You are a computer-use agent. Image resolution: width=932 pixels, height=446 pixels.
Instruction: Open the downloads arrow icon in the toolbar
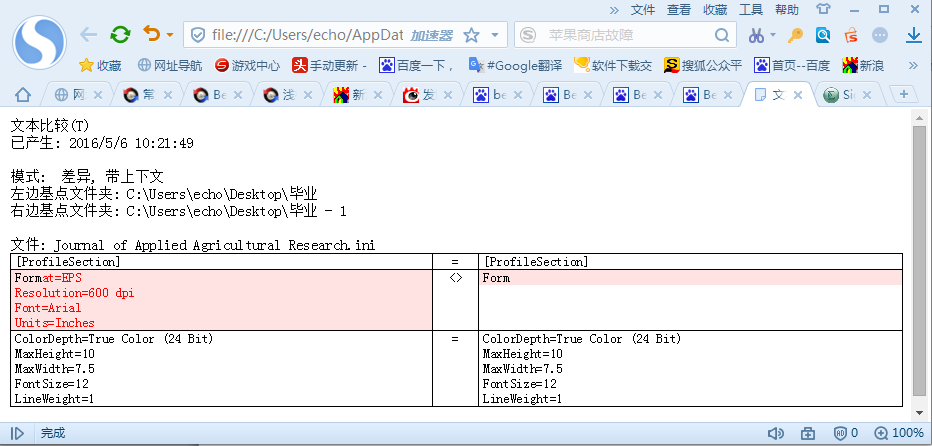(x=913, y=35)
